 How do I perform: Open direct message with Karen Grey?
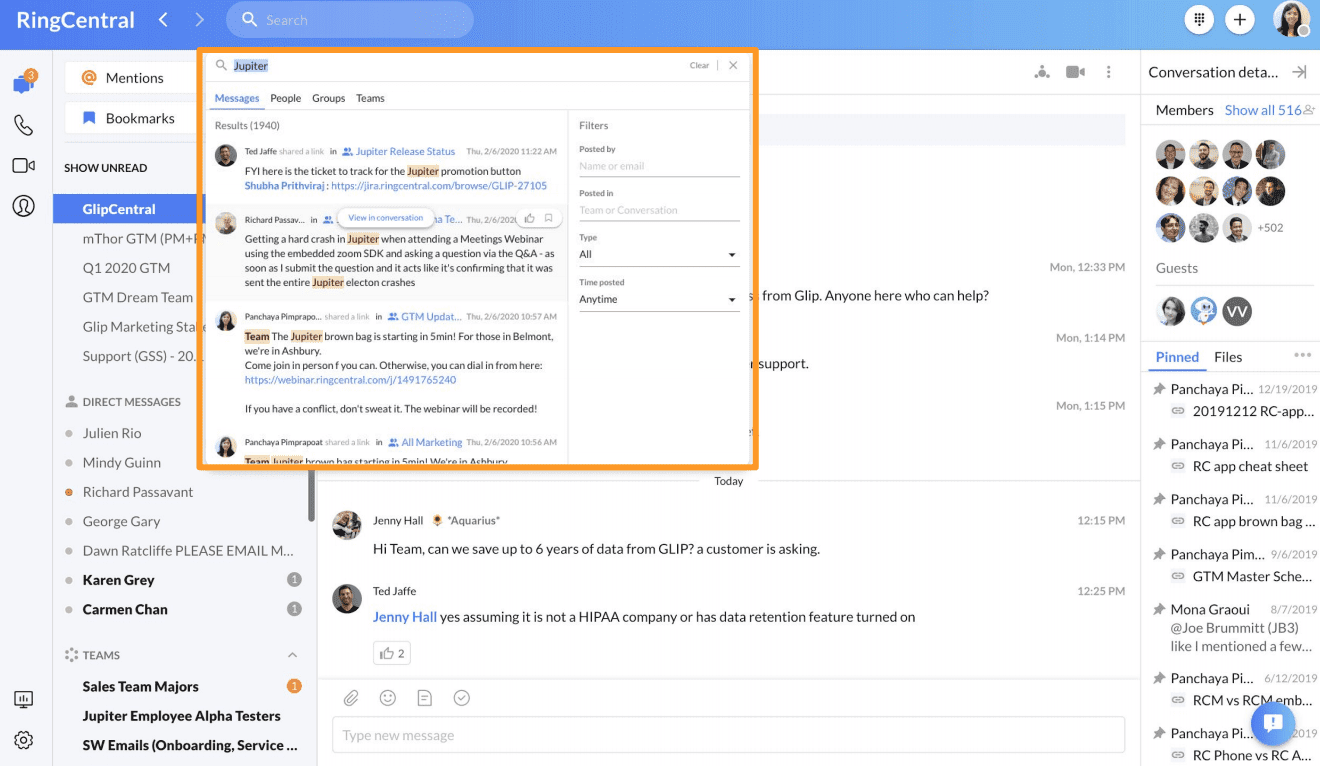pyautogui.click(x=118, y=580)
